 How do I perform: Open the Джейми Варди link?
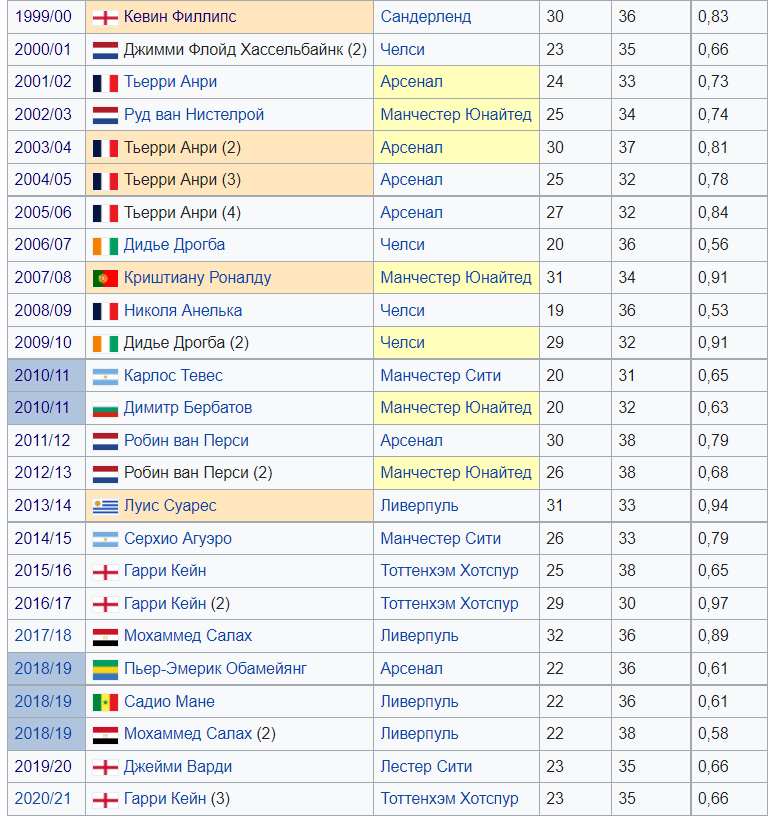tap(178, 767)
